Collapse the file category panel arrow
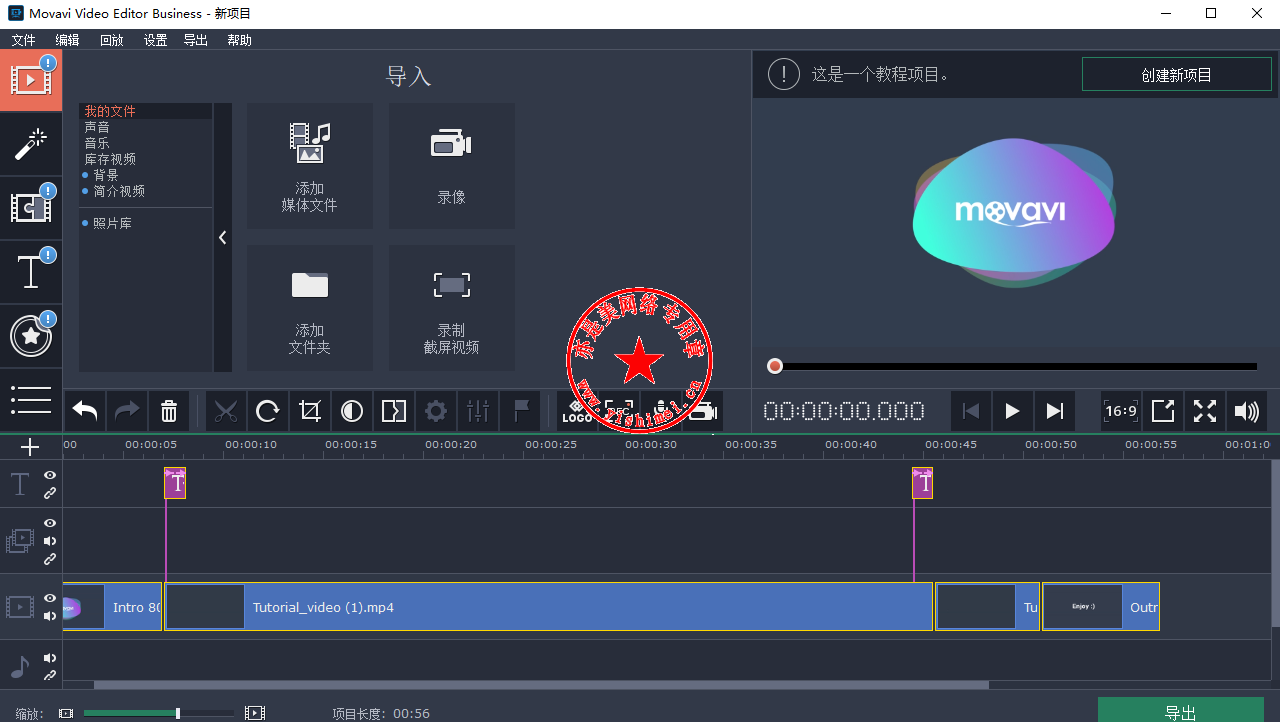 (222, 237)
